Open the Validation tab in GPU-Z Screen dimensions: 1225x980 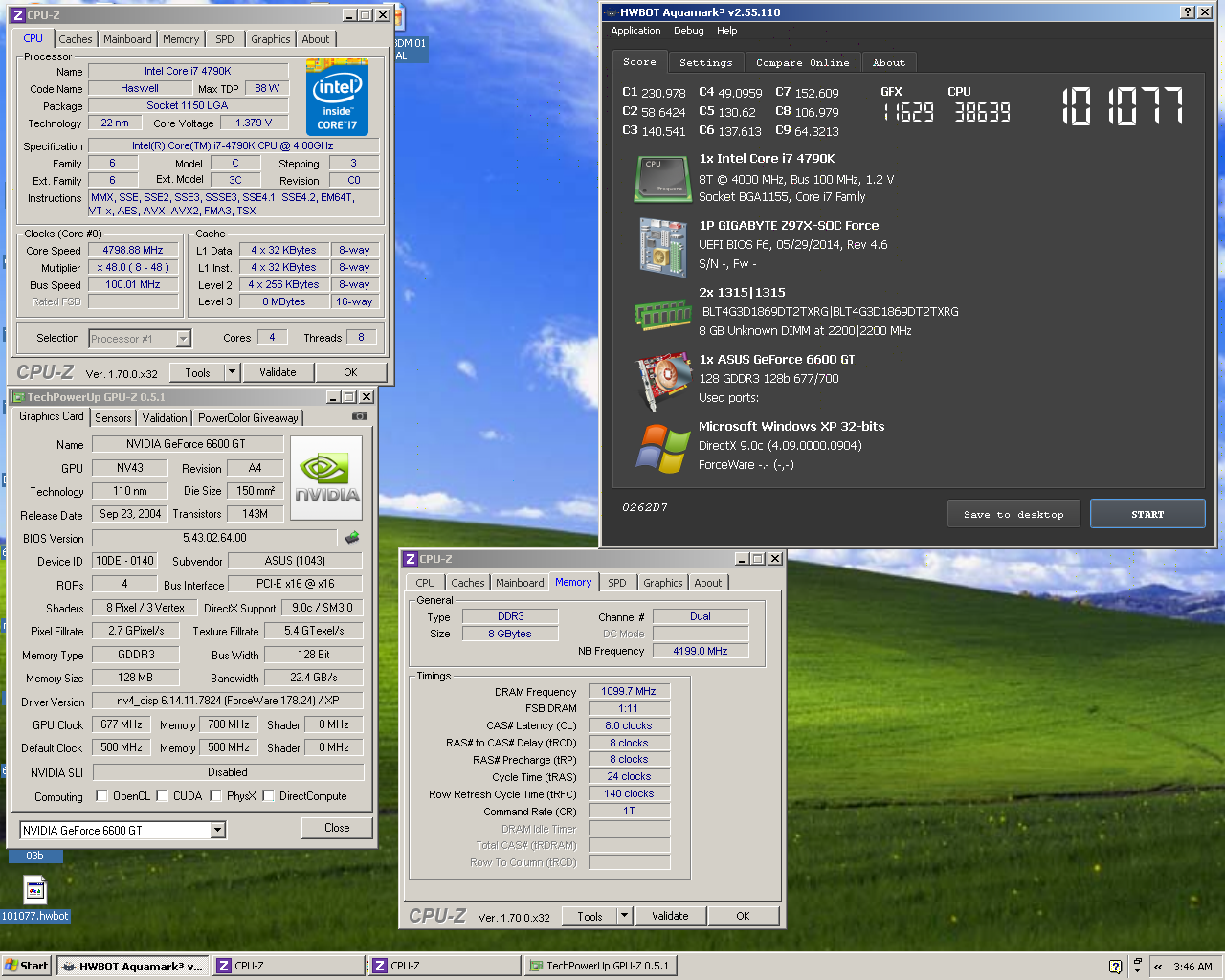pyautogui.click(x=165, y=418)
